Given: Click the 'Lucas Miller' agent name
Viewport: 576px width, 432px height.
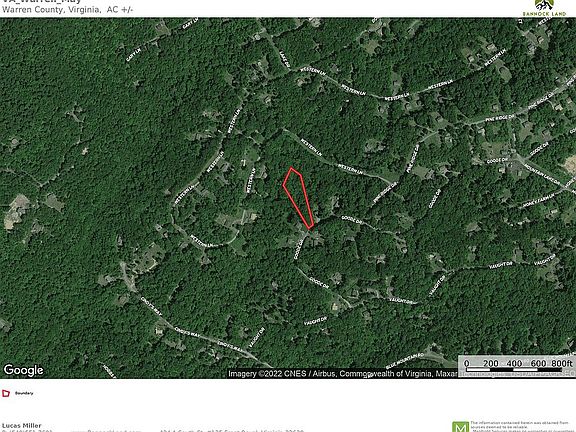Looking at the screenshot, I should click(22, 425).
